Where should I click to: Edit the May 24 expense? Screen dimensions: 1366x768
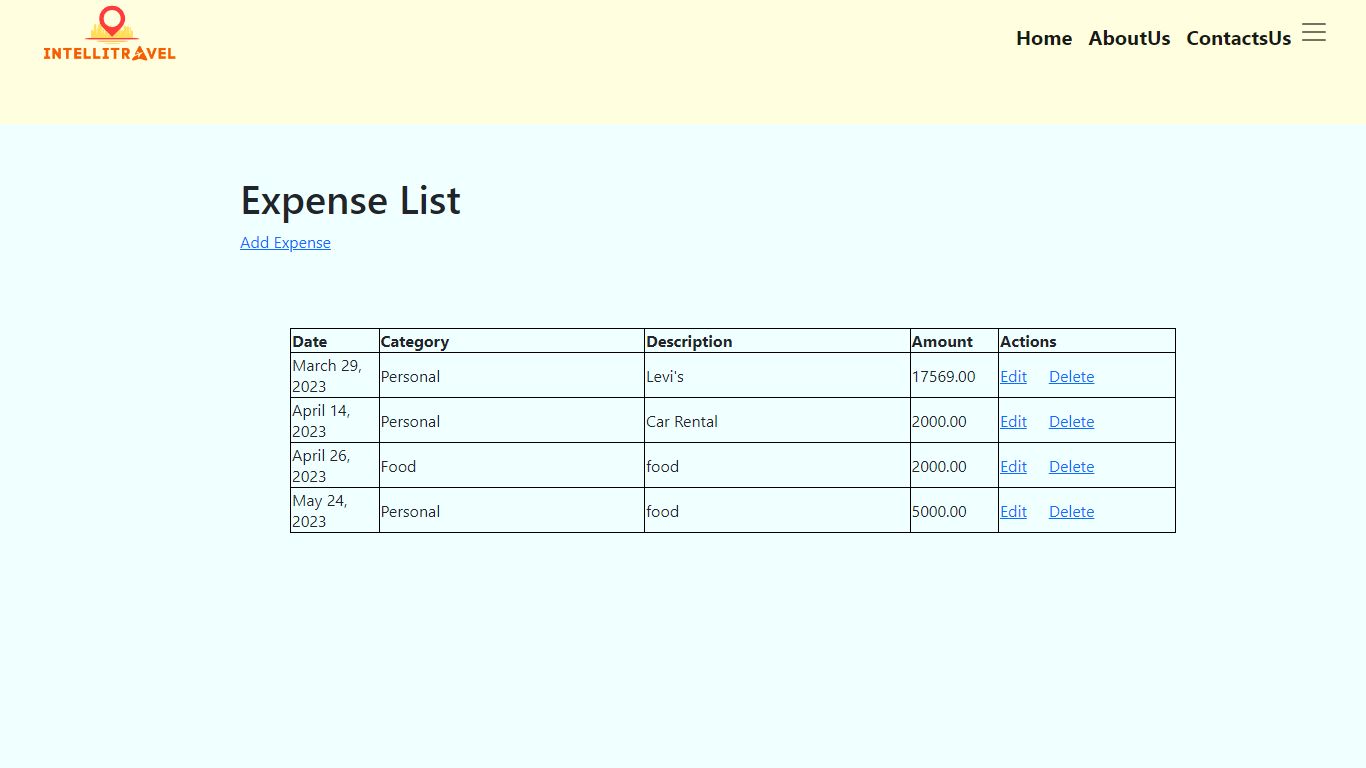(1013, 512)
